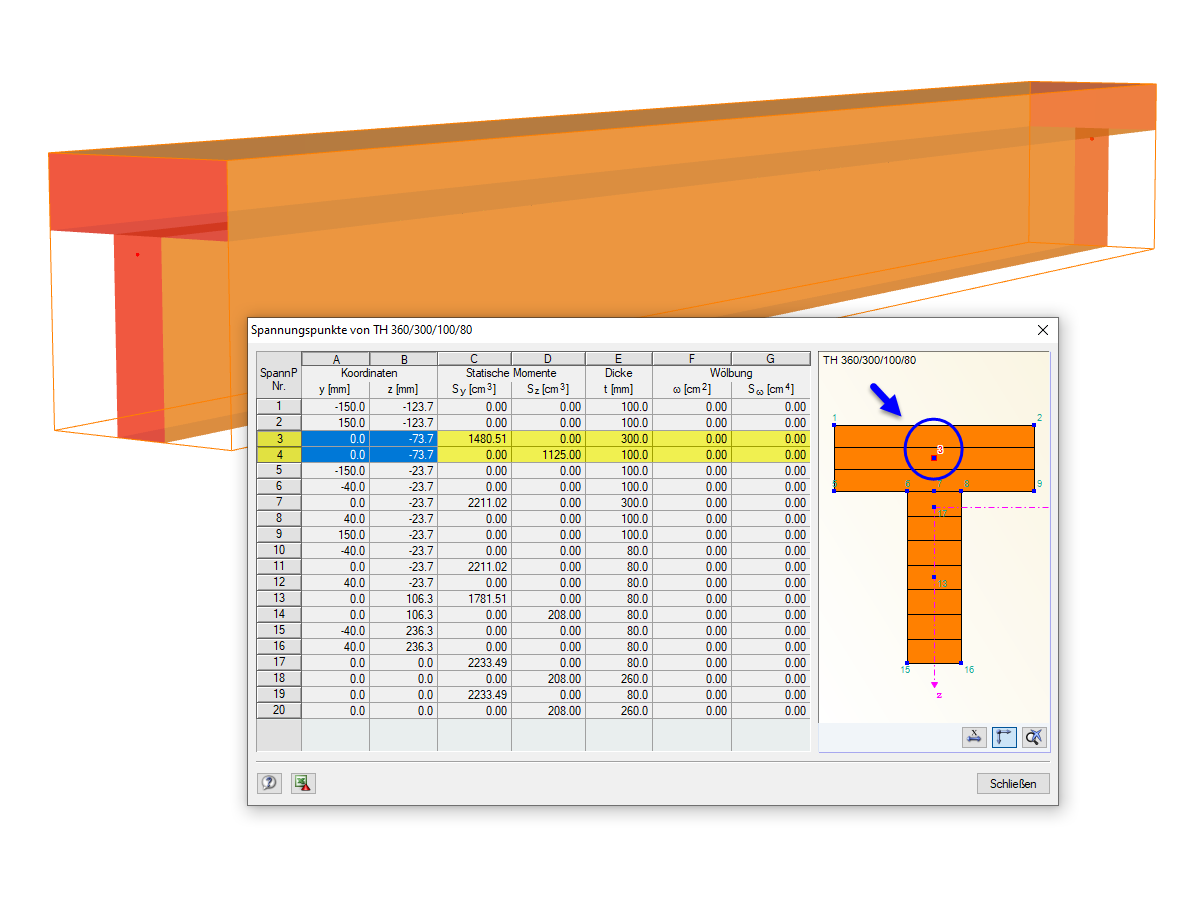1200x900 pixels.
Task: Click the Dicke column header
Action: [x=619, y=373]
